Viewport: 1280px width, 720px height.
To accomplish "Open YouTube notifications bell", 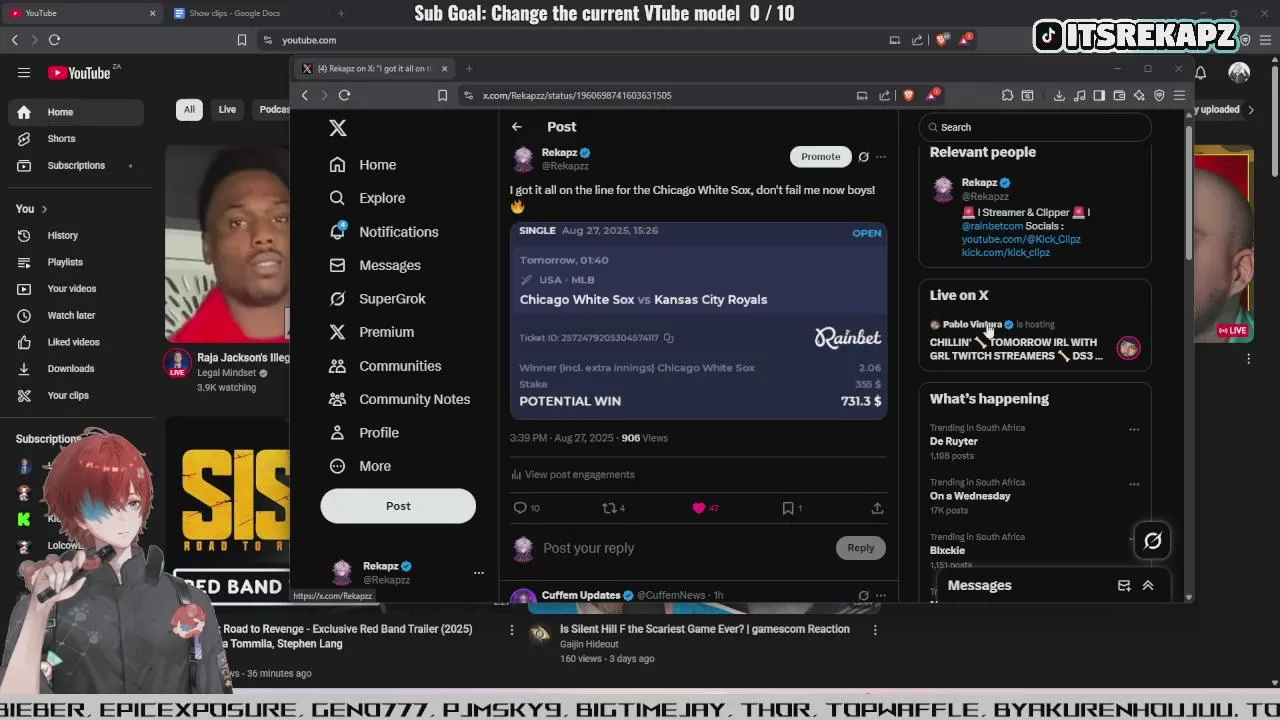I will point(1200,72).
